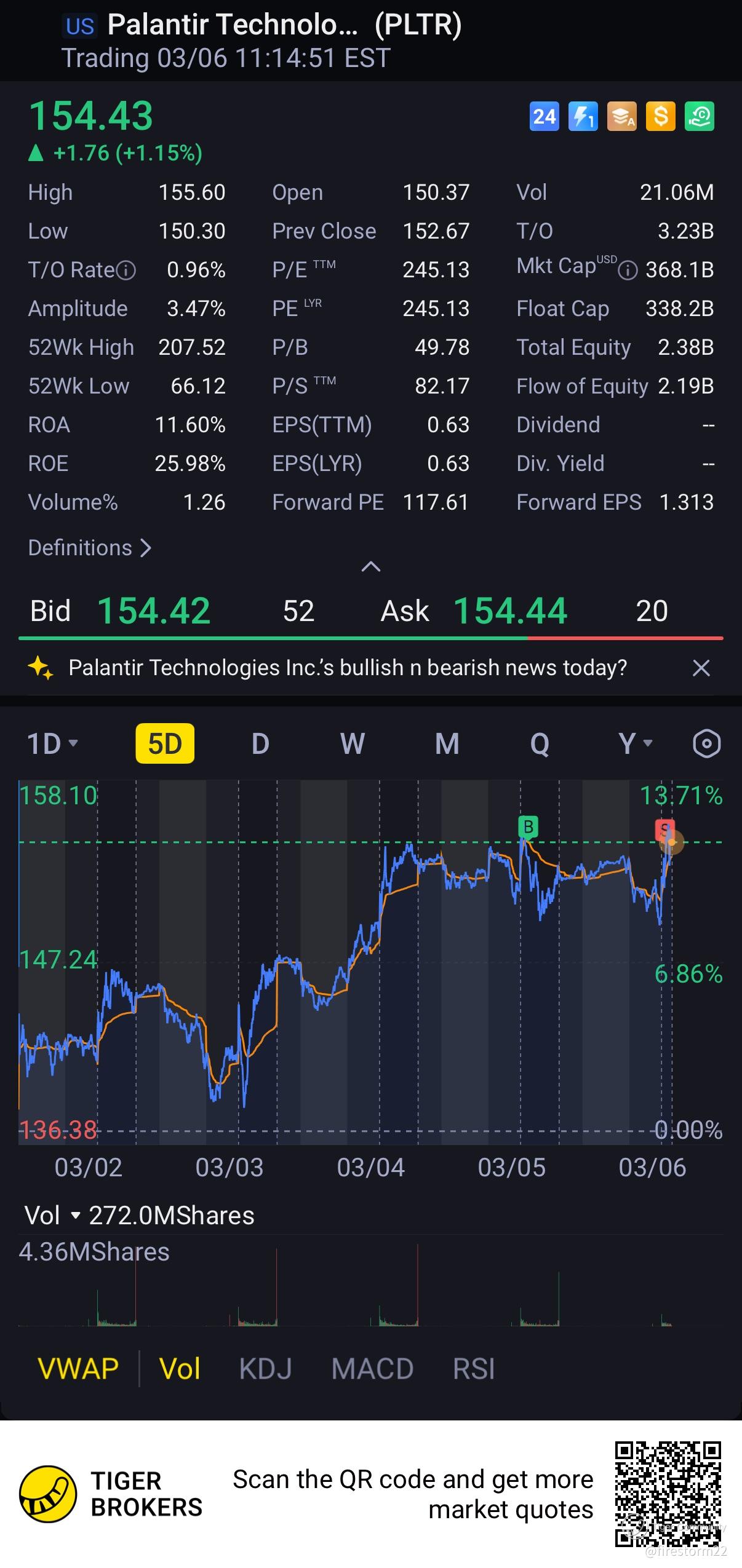Tap the red S sell marker on chart
742x1568 pixels.
pyautogui.click(x=664, y=831)
